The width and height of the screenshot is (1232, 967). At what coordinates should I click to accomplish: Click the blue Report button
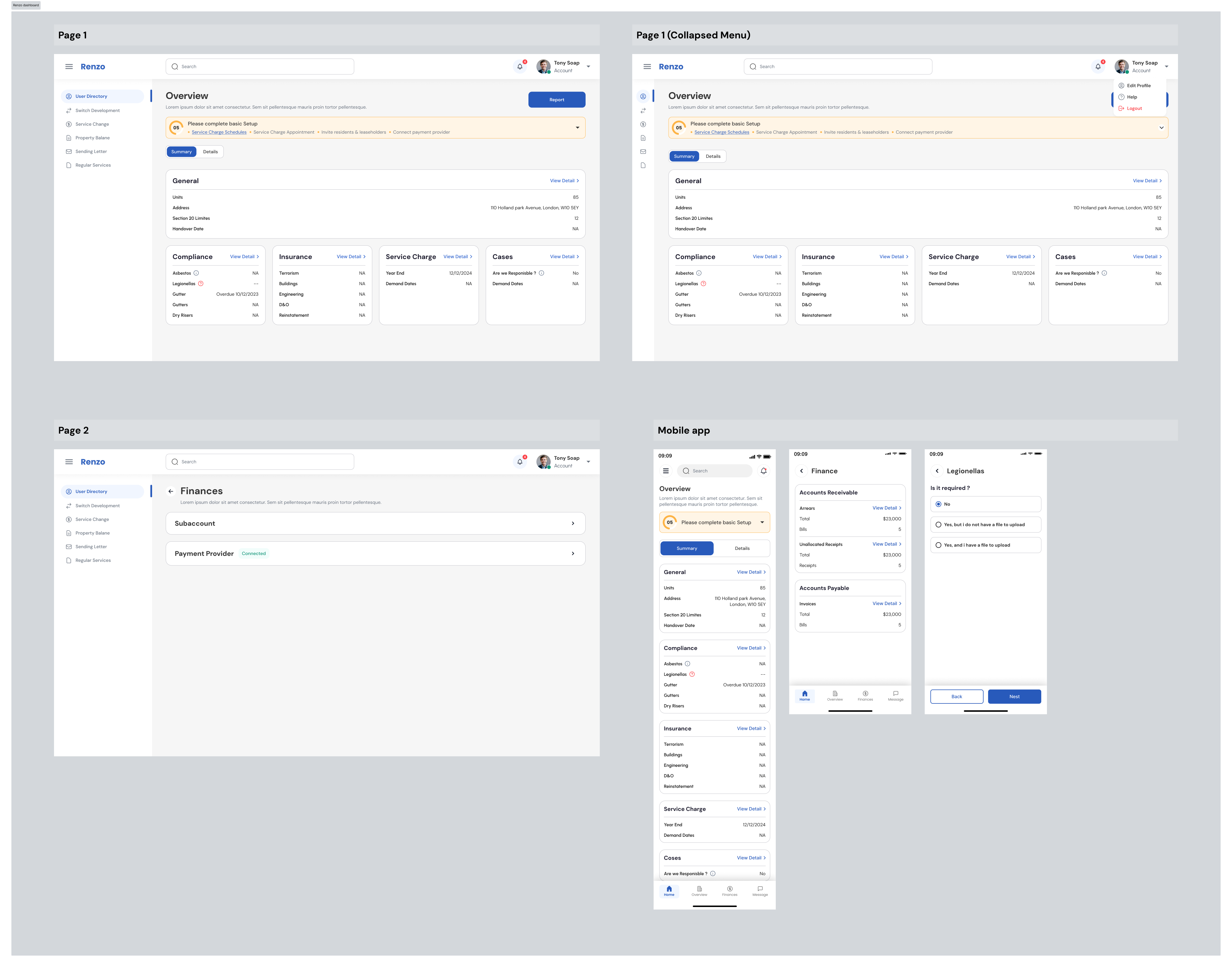[556, 100]
